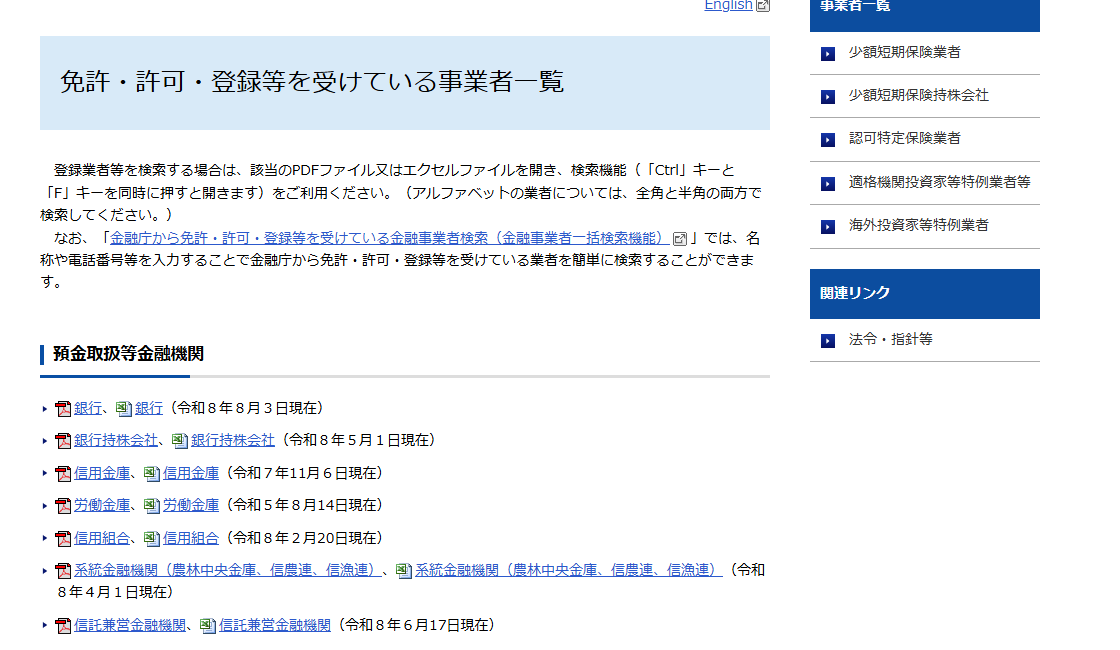This screenshot has width=1120, height=650.
Task: Click arrow icon beside 少額短期保険持株会社
Action: 828,96
